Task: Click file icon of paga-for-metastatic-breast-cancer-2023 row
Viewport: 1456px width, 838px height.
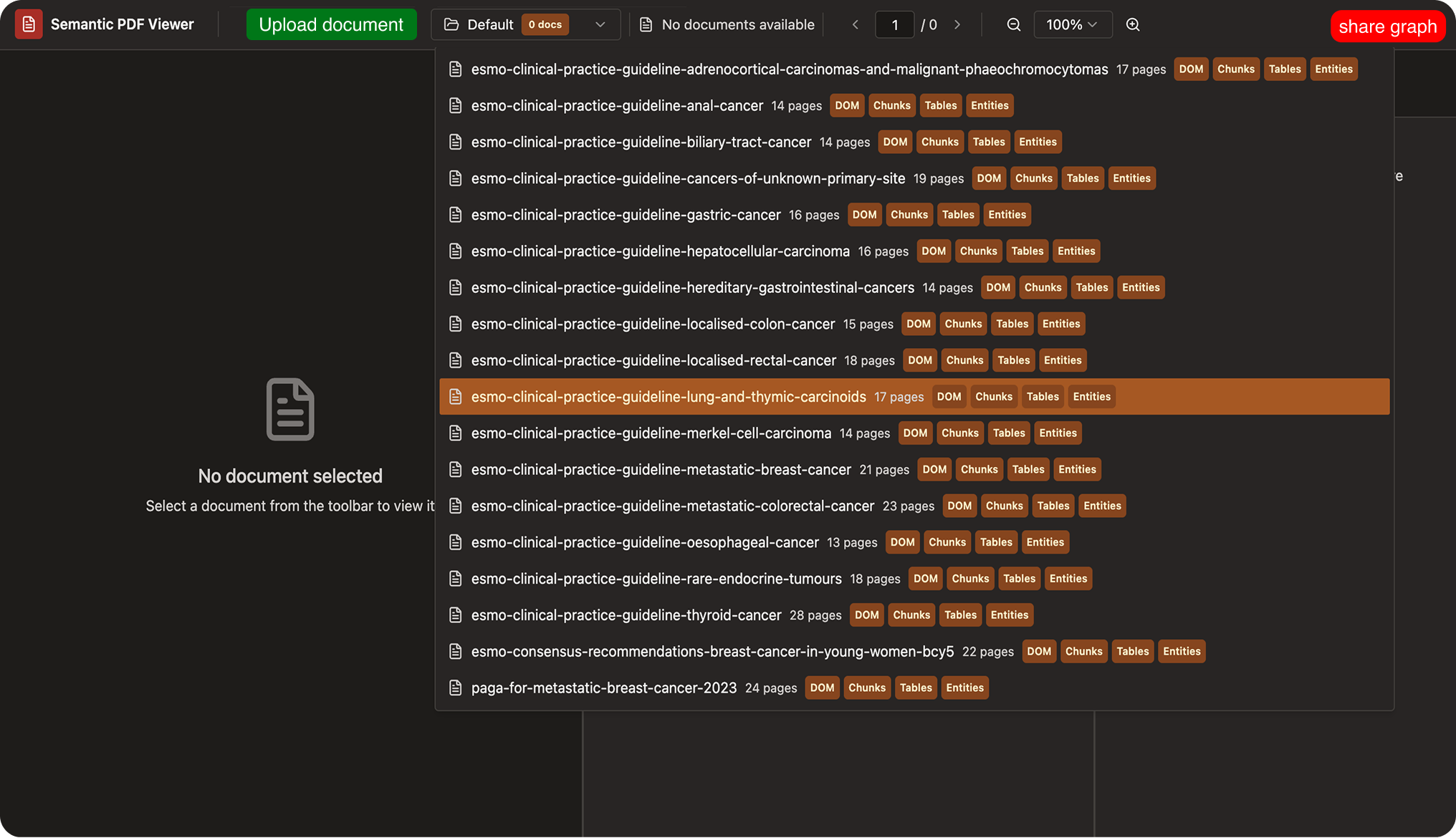Action: coord(455,688)
